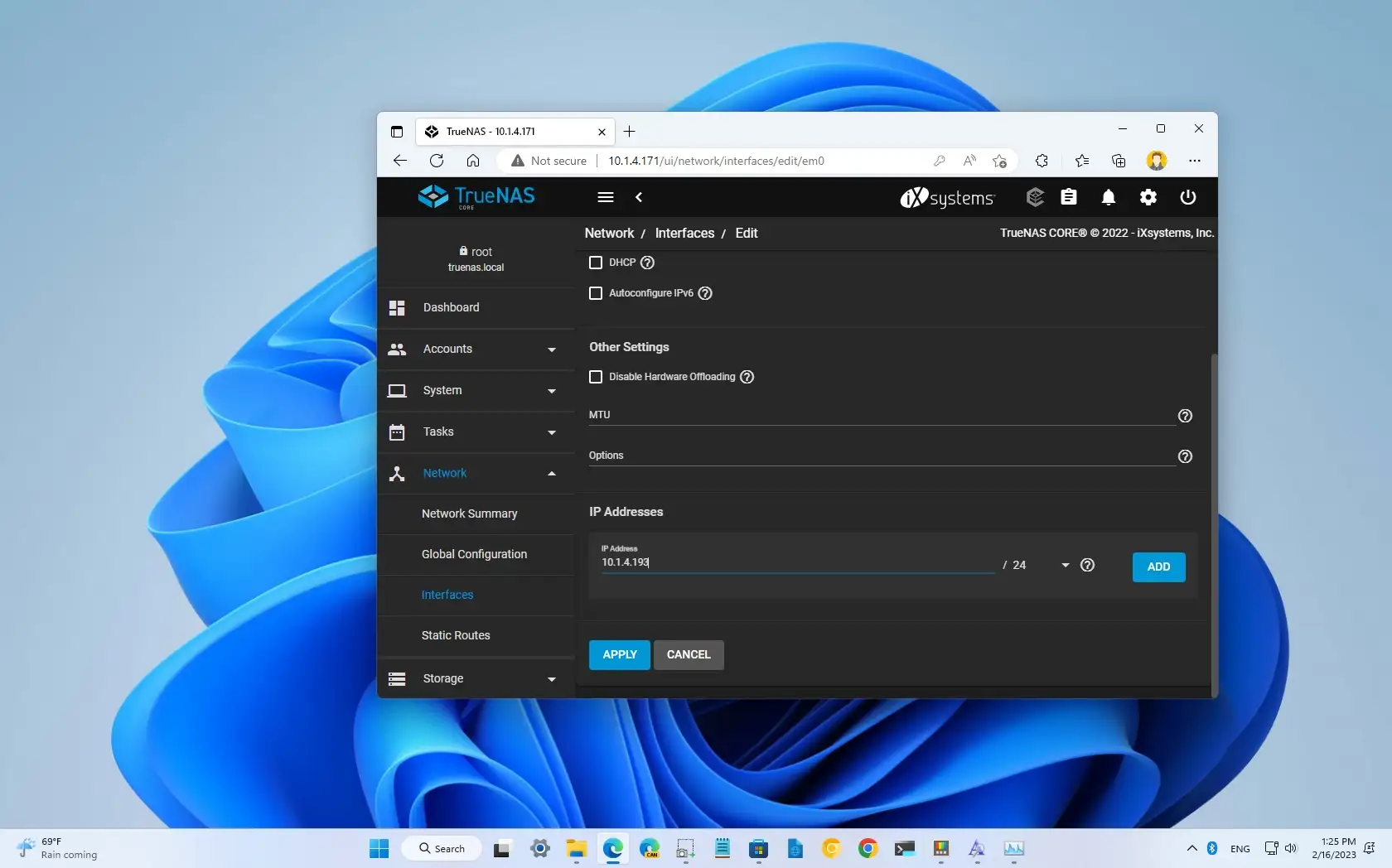Open the settings gear menu
The image size is (1392, 868).
click(x=1148, y=197)
